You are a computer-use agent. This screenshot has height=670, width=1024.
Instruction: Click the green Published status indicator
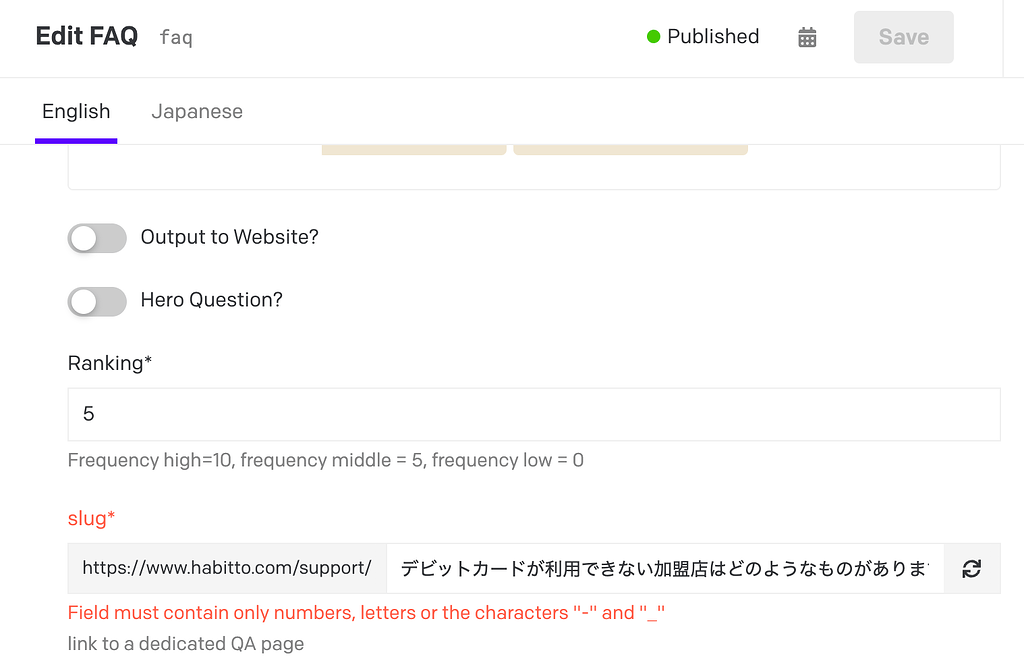(x=654, y=36)
